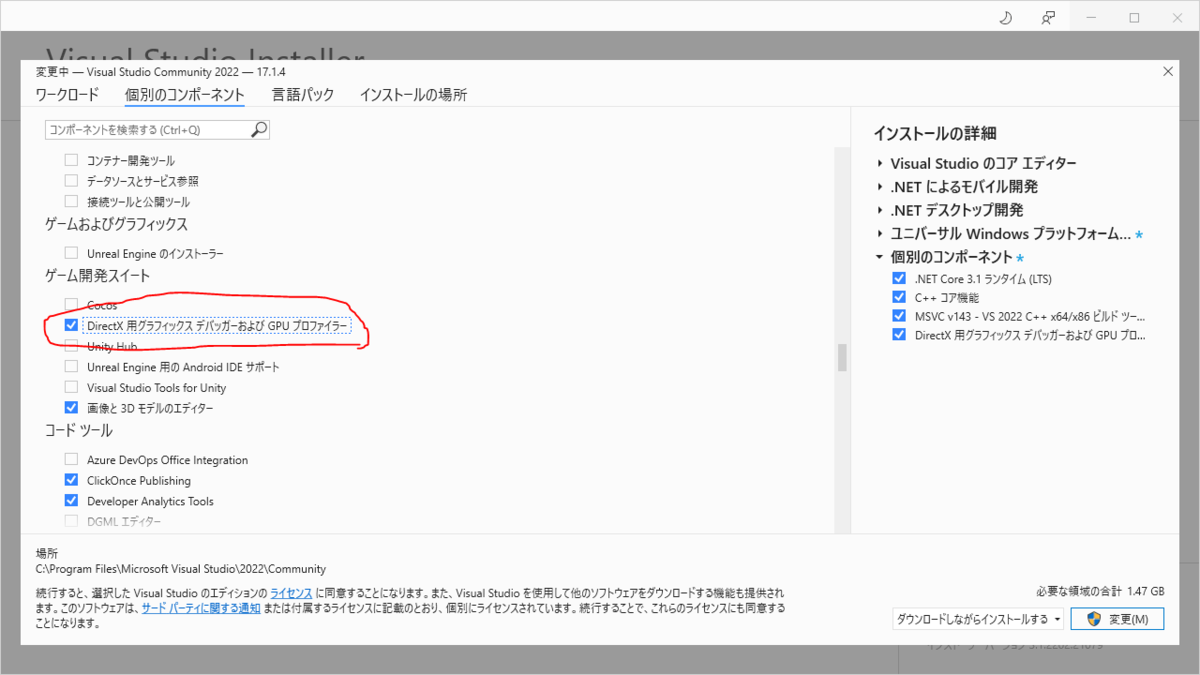Uncheck 画像と 3D モデルのエディター

click(x=71, y=407)
